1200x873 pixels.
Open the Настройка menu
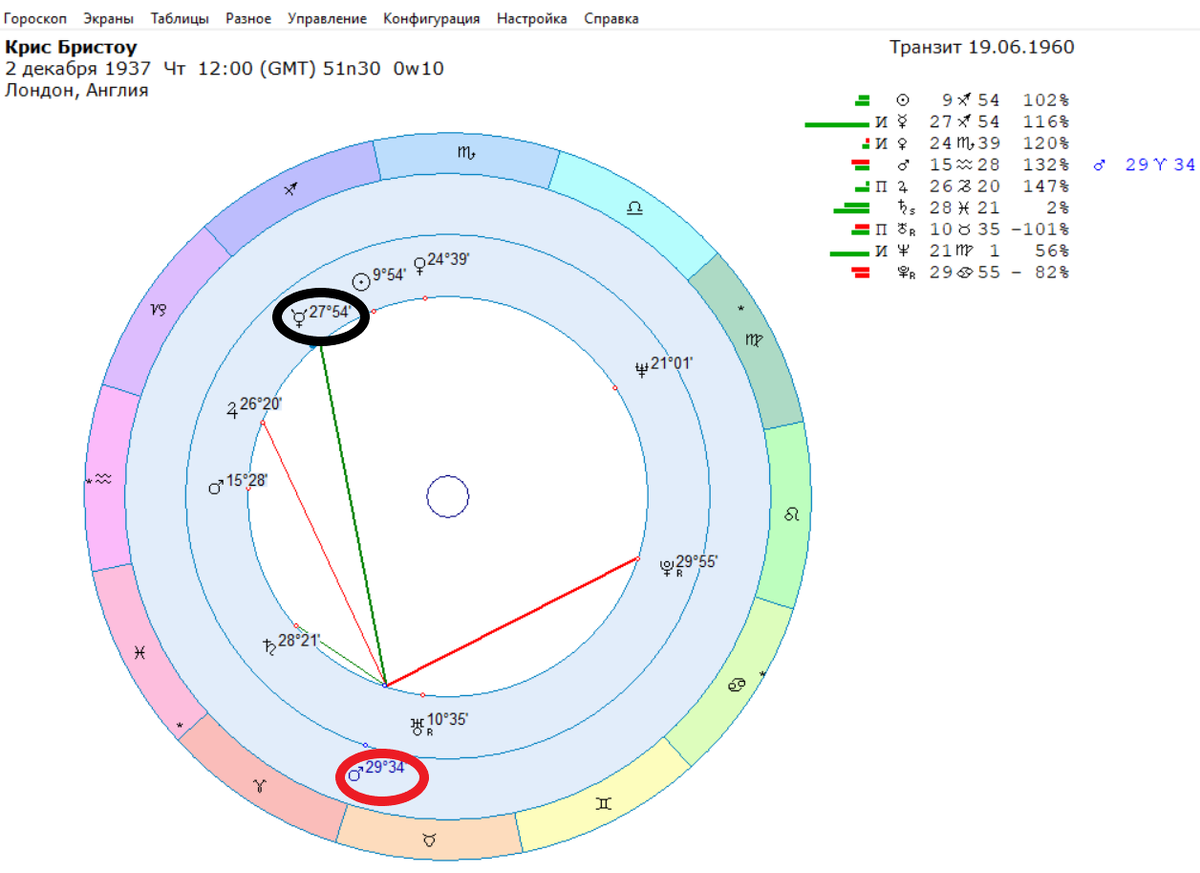[532, 19]
